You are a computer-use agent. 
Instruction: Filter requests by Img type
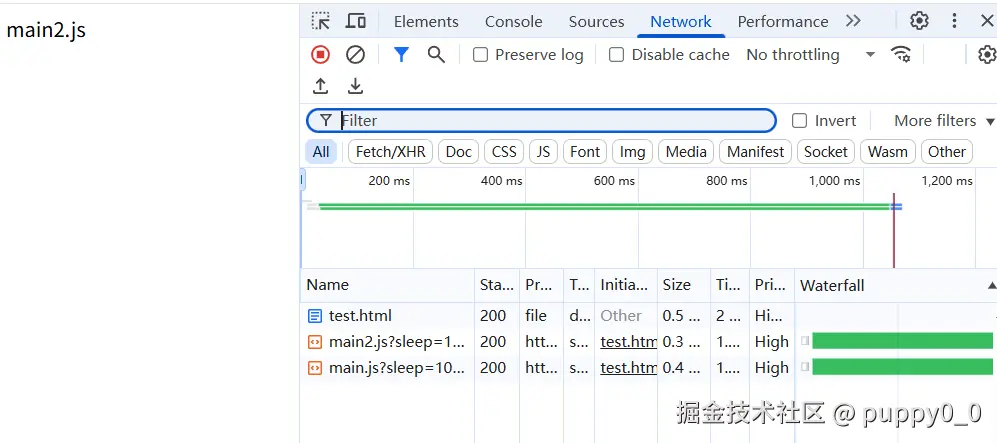632,152
